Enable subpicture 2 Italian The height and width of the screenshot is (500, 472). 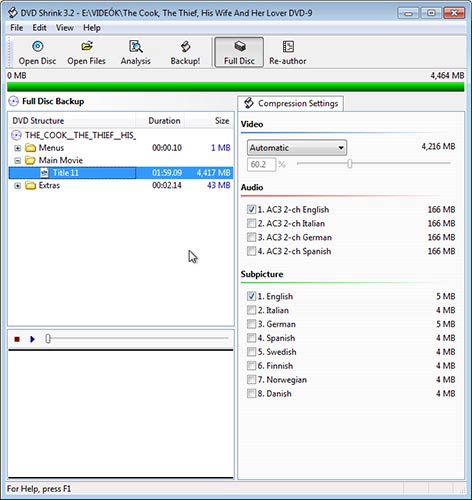[x=251, y=310]
